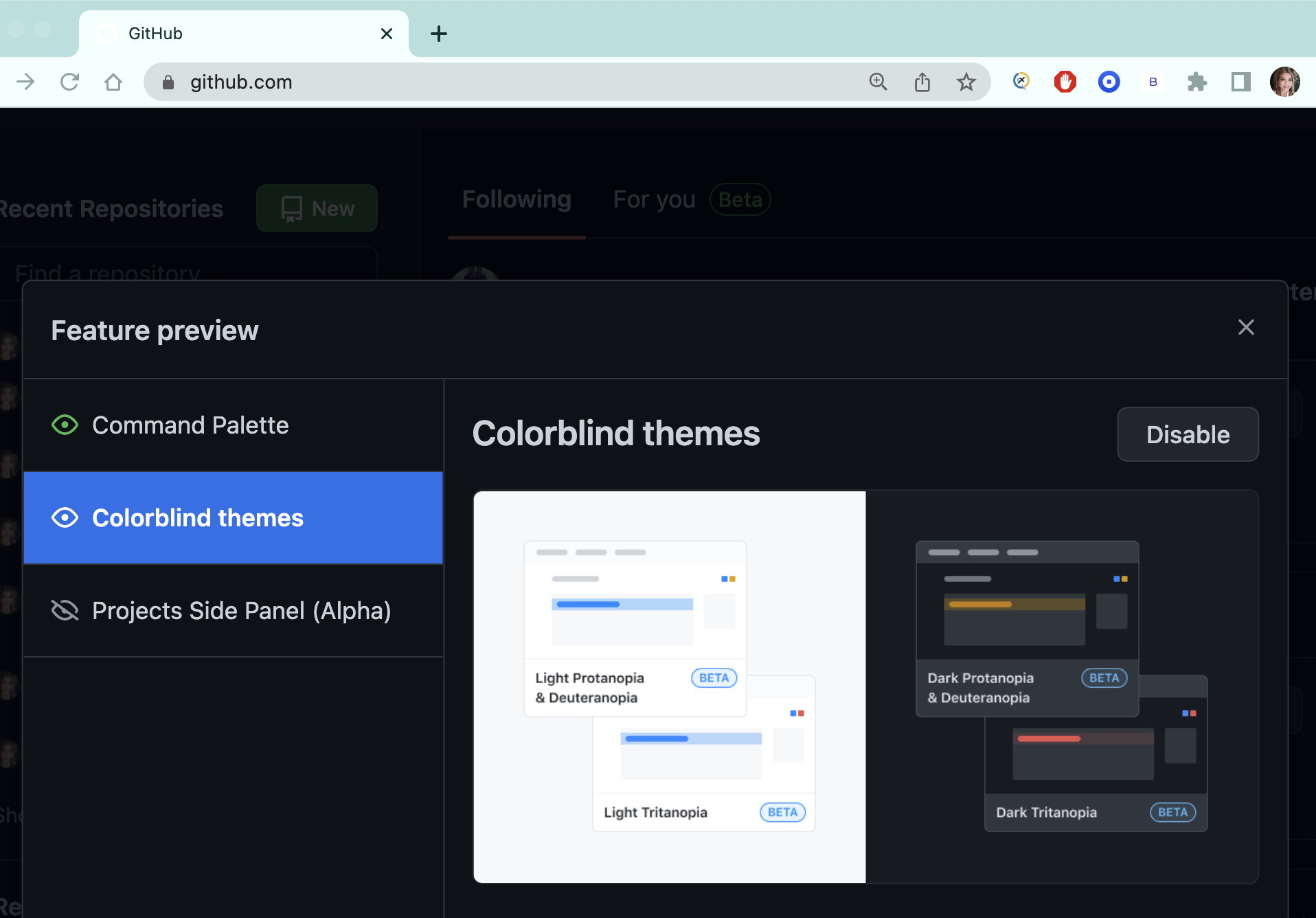This screenshot has width=1316, height=918.
Task: Select the GitHub browser tab
Action: click(244, 34)
